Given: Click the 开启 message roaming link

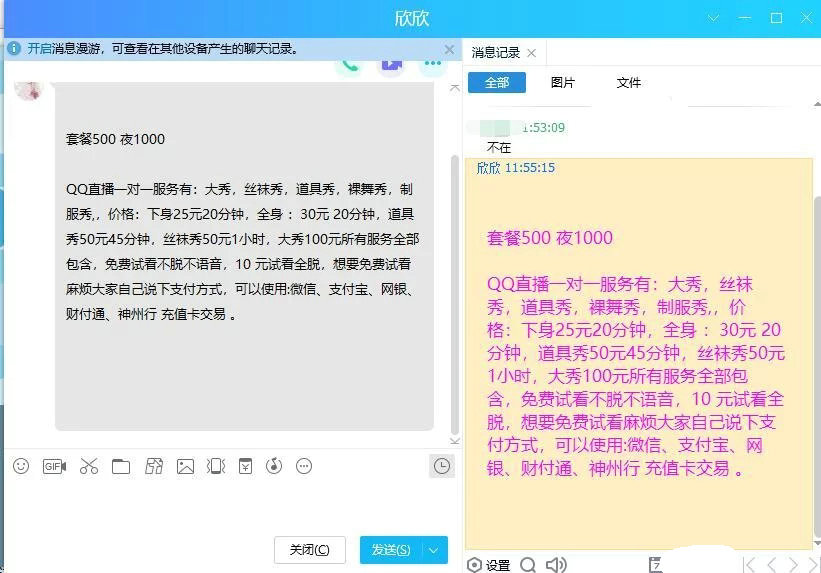Looking at the screenshot, I should click(x=39, y=48).
